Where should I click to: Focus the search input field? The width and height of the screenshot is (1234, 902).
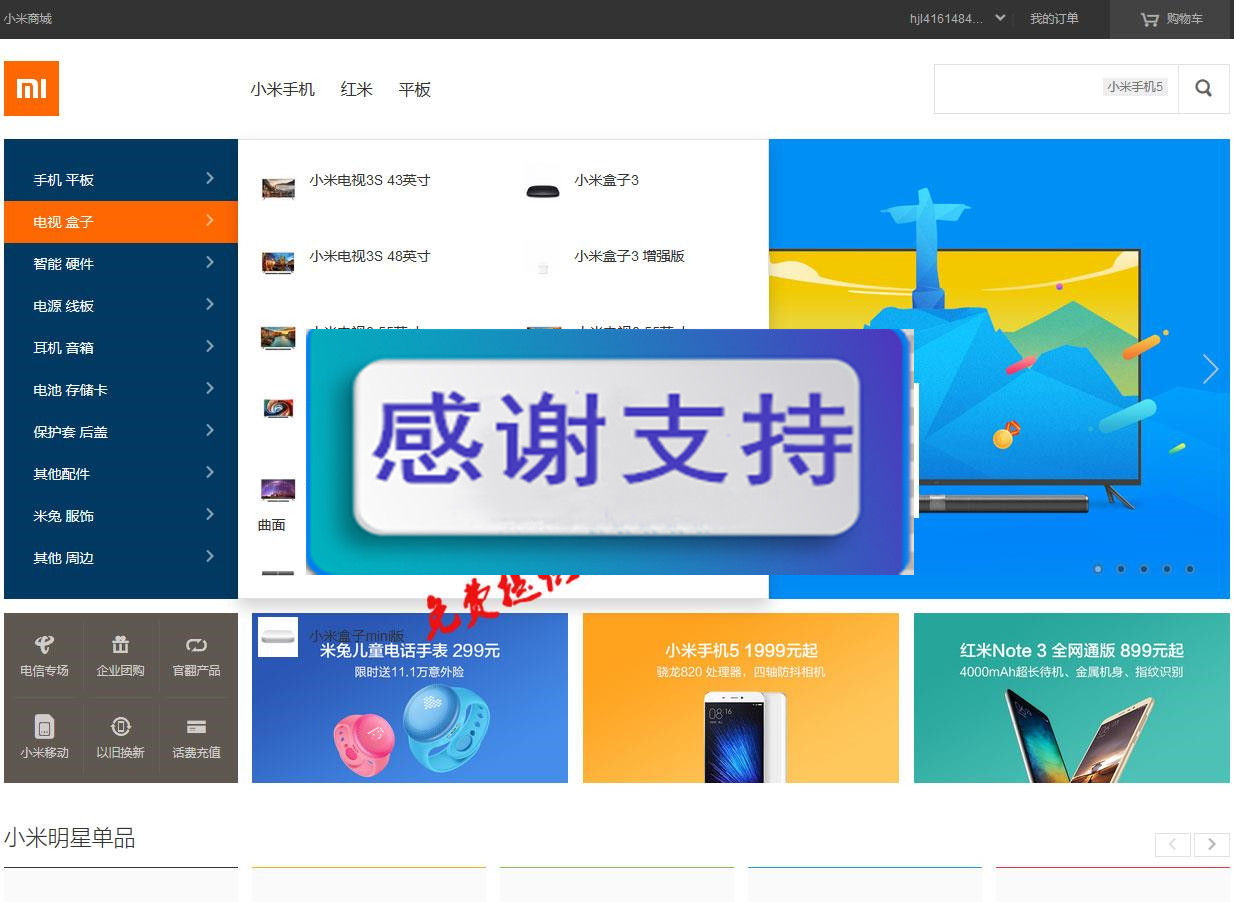click(x=1056, y=89)
